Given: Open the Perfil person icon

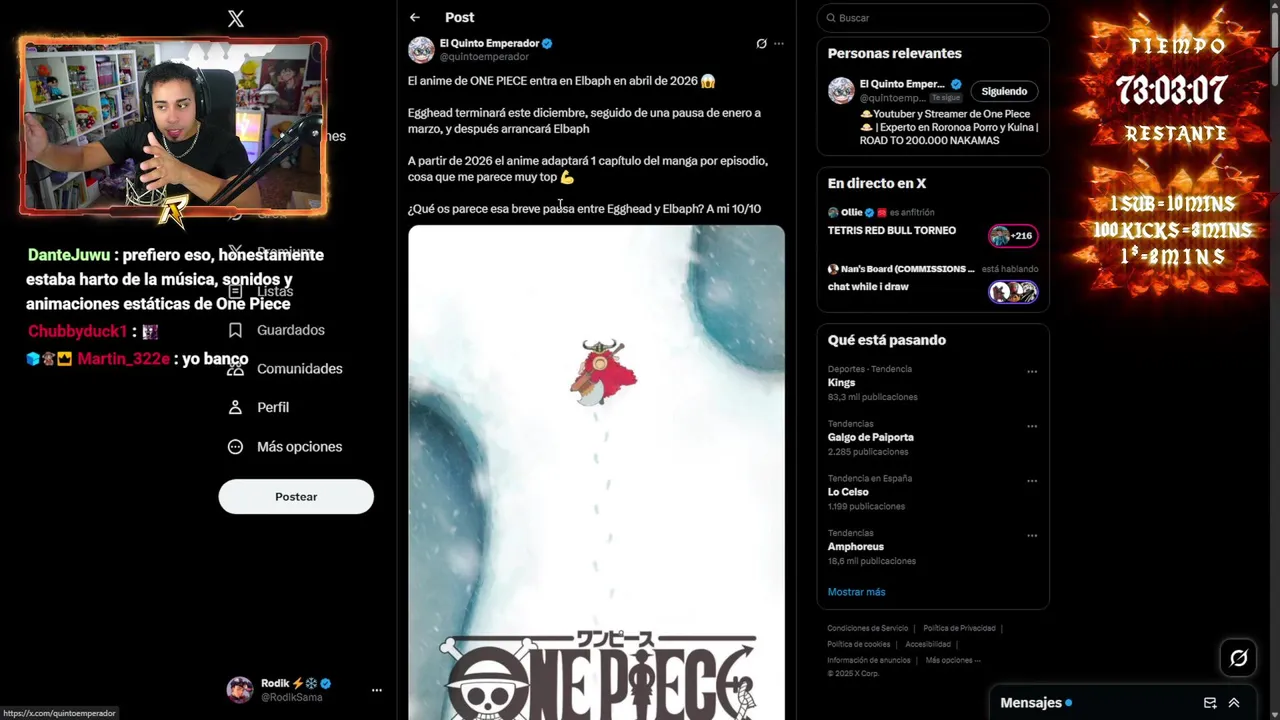Looking at the screenshot, I should (235, 407).
